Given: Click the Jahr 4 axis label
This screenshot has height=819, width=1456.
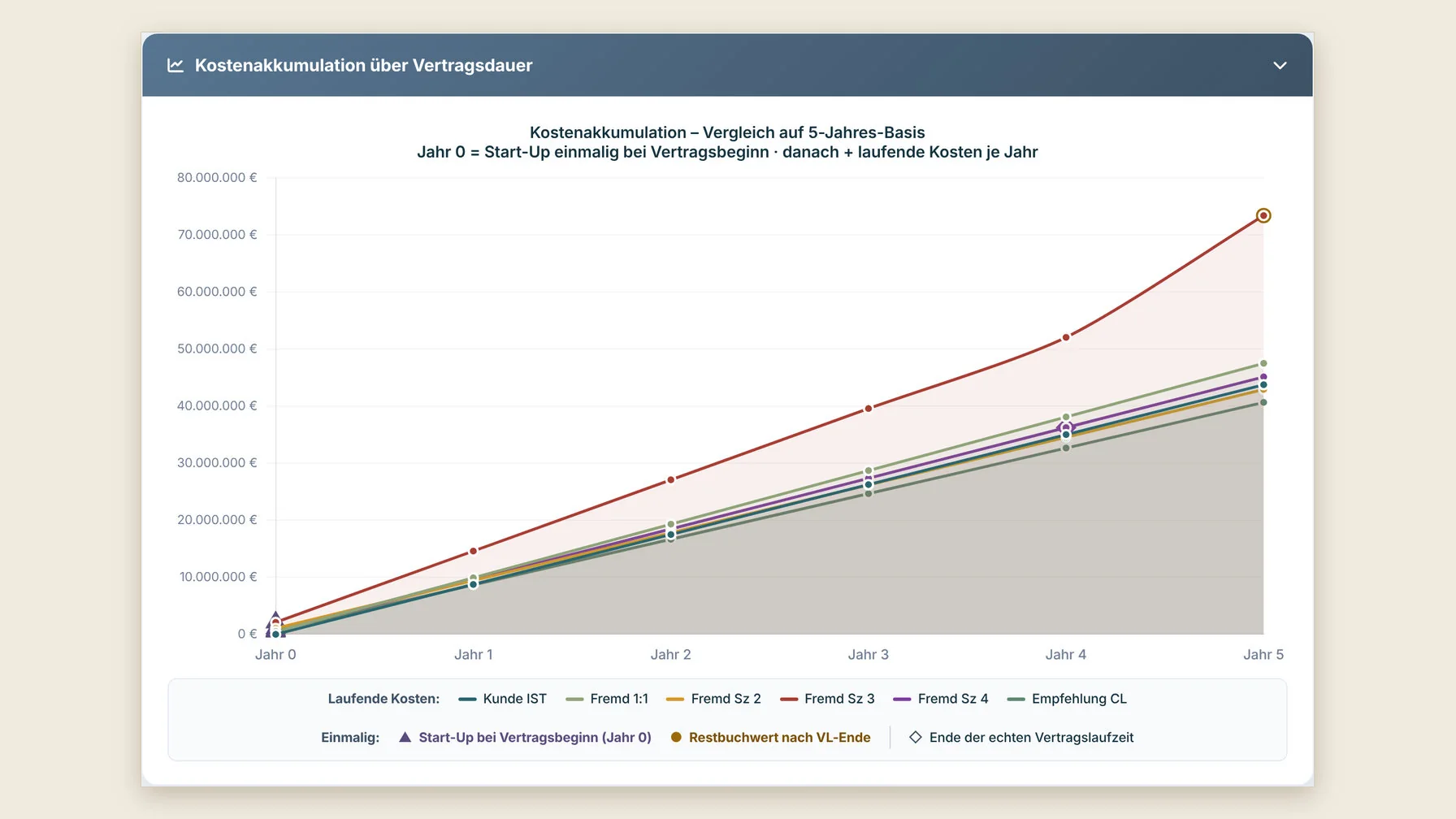Looking at the screenshot, I should (x=1066, y=655).
